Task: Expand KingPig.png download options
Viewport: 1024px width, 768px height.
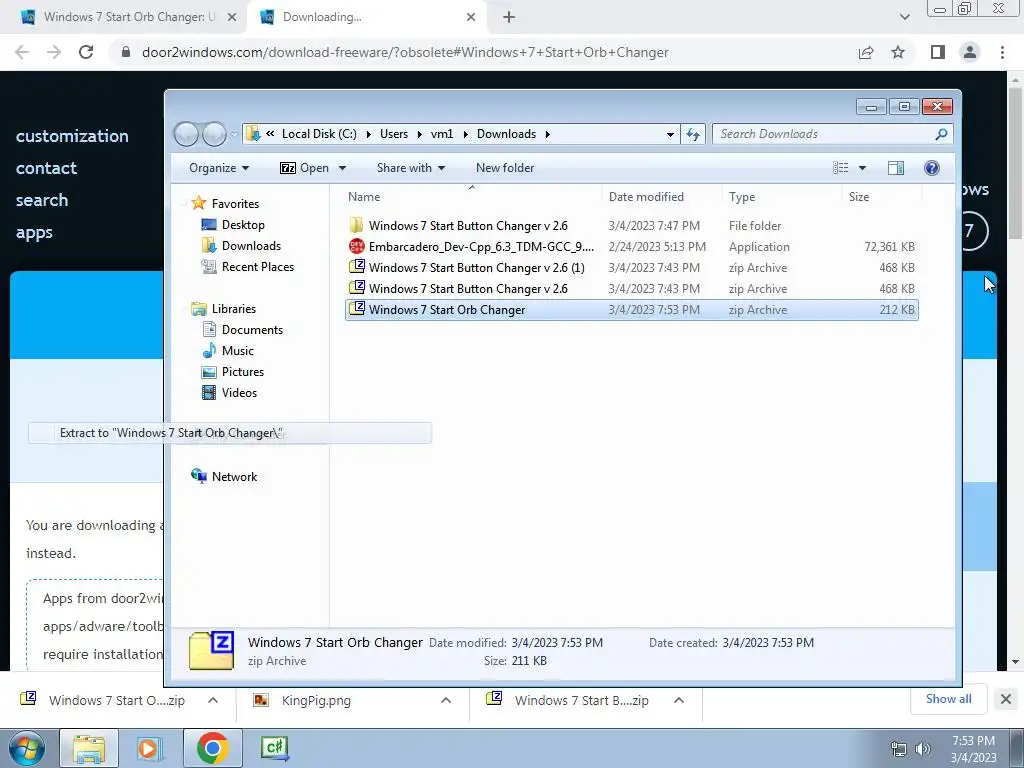Action: [446, 701]
